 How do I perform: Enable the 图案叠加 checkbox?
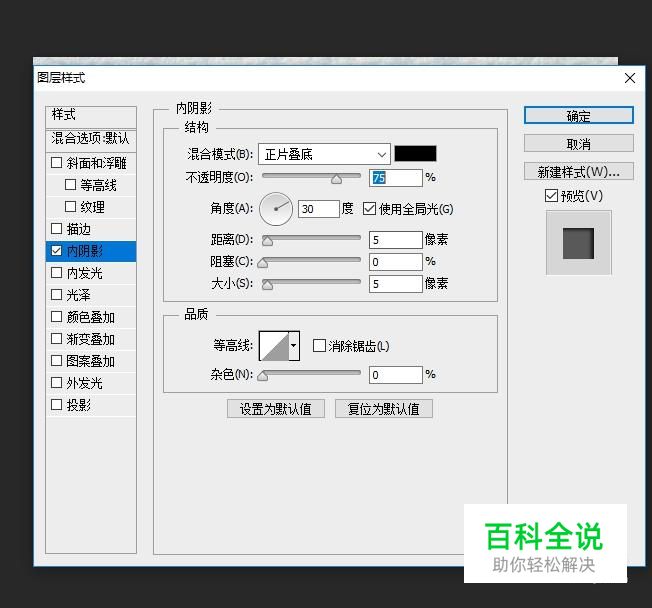(x=57, y=361)
